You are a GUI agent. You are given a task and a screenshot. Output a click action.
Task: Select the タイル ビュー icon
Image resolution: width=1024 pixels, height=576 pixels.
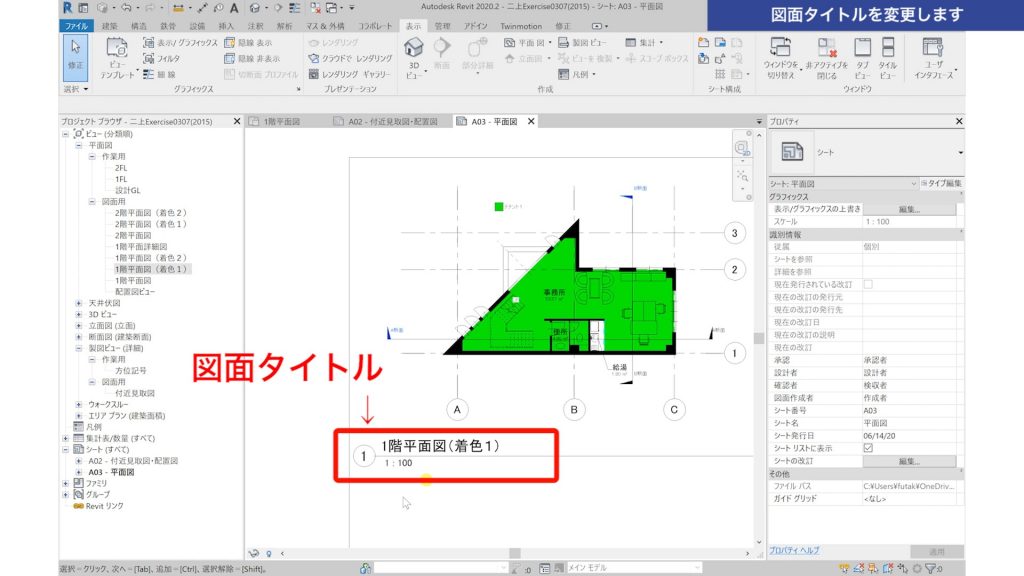tap(888, 50)
